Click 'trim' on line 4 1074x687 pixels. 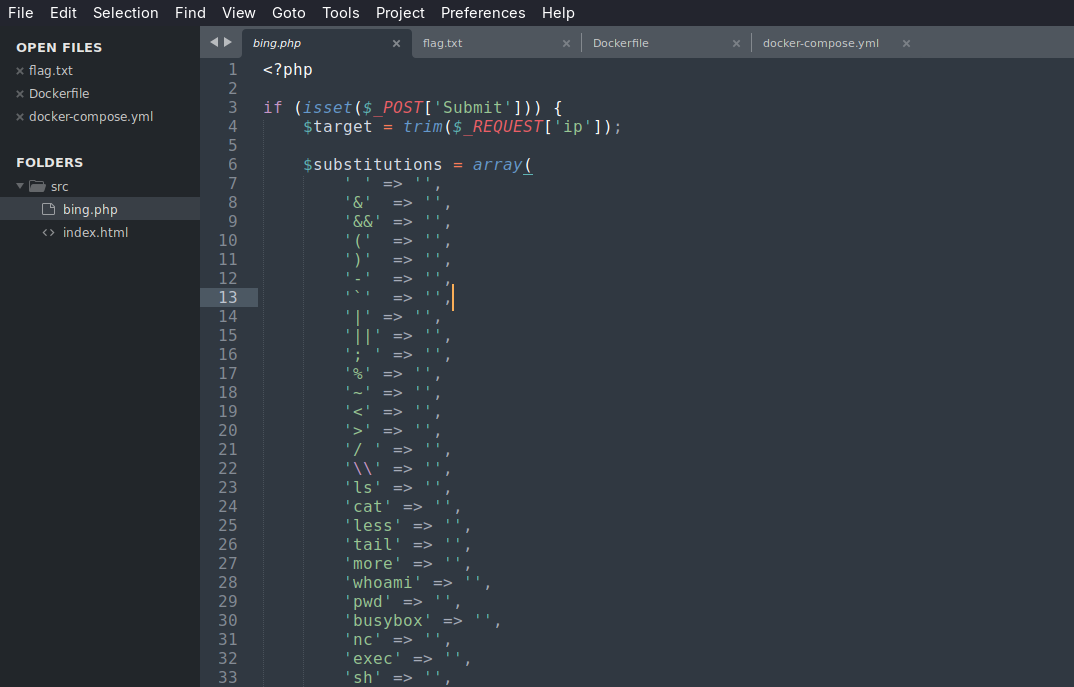(x=423, y=127)
